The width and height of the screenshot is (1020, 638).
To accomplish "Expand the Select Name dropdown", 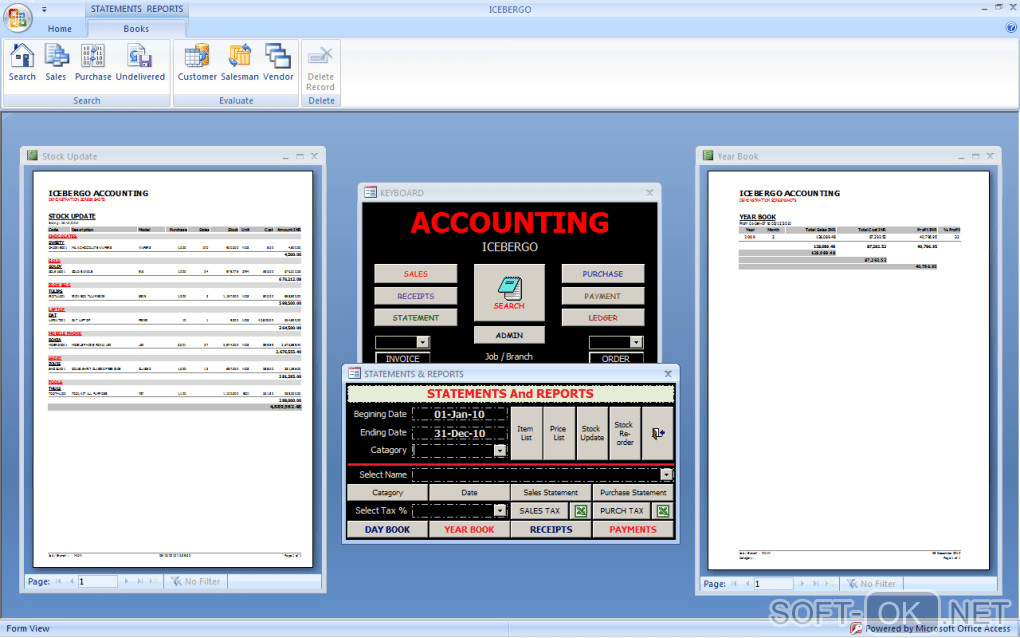I will pyautogui.click(x=666, y=475).
